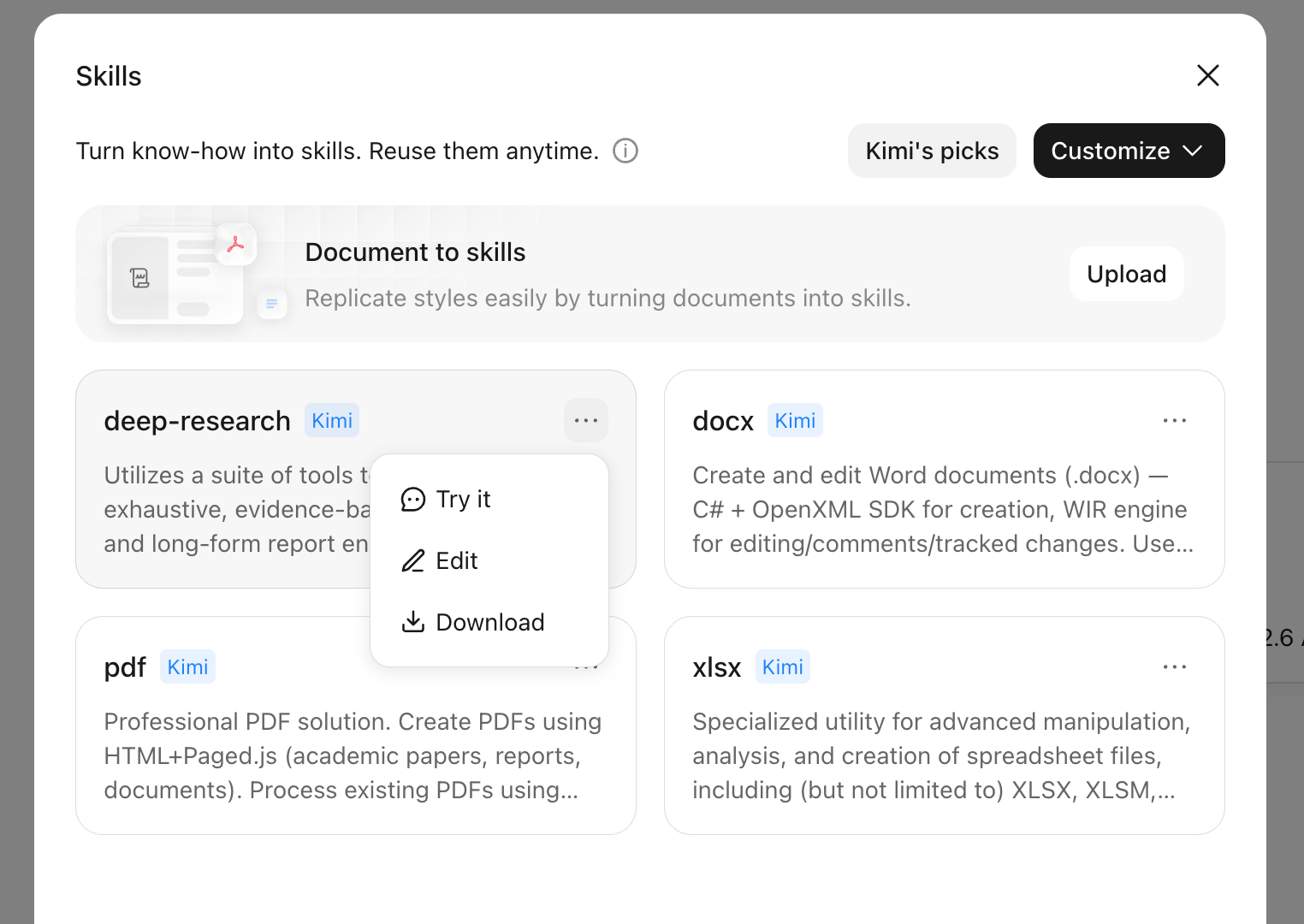
Task: Click the Kimi tag on docx
Action: 795,420
